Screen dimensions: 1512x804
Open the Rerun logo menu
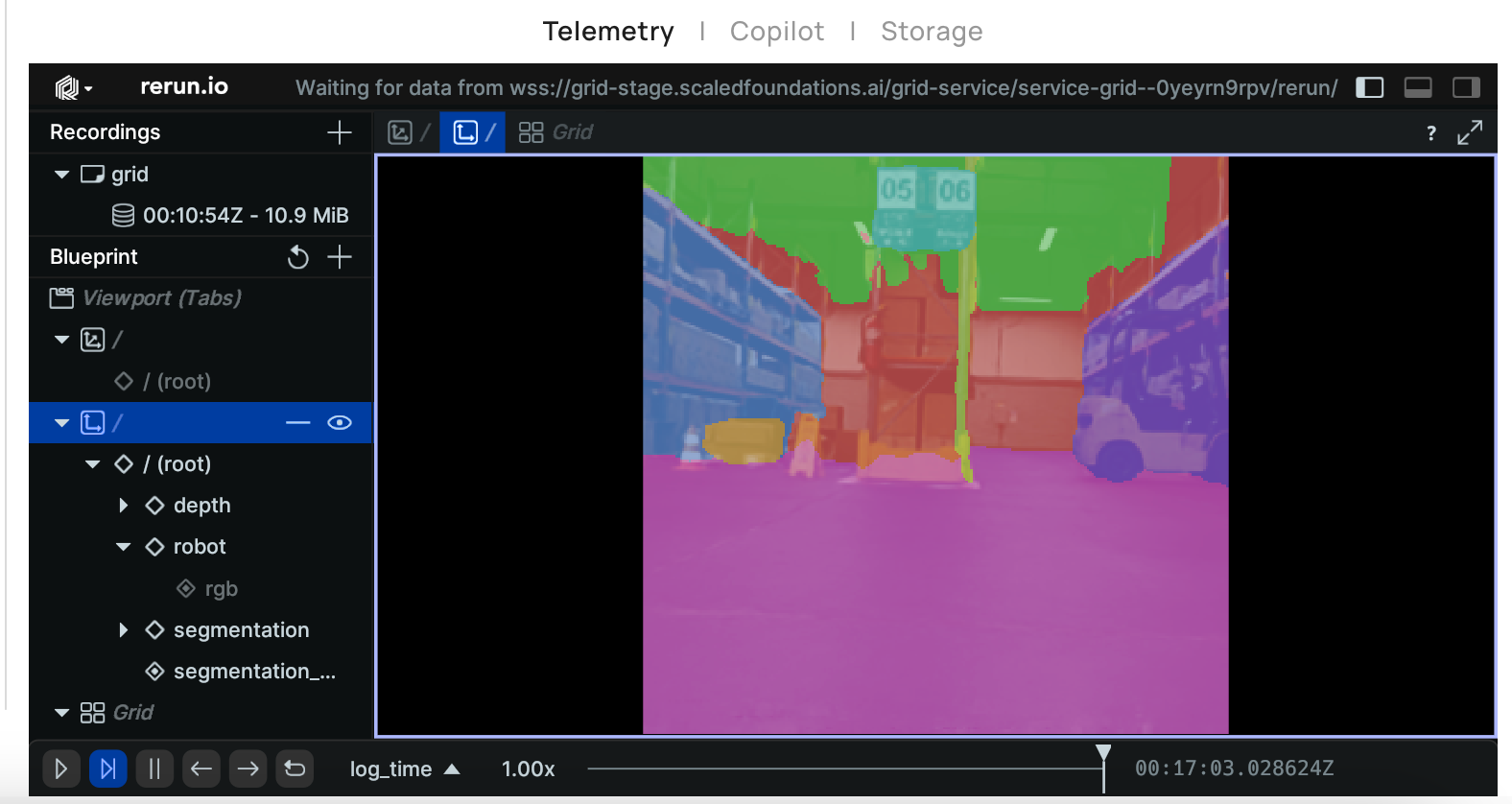73,87
